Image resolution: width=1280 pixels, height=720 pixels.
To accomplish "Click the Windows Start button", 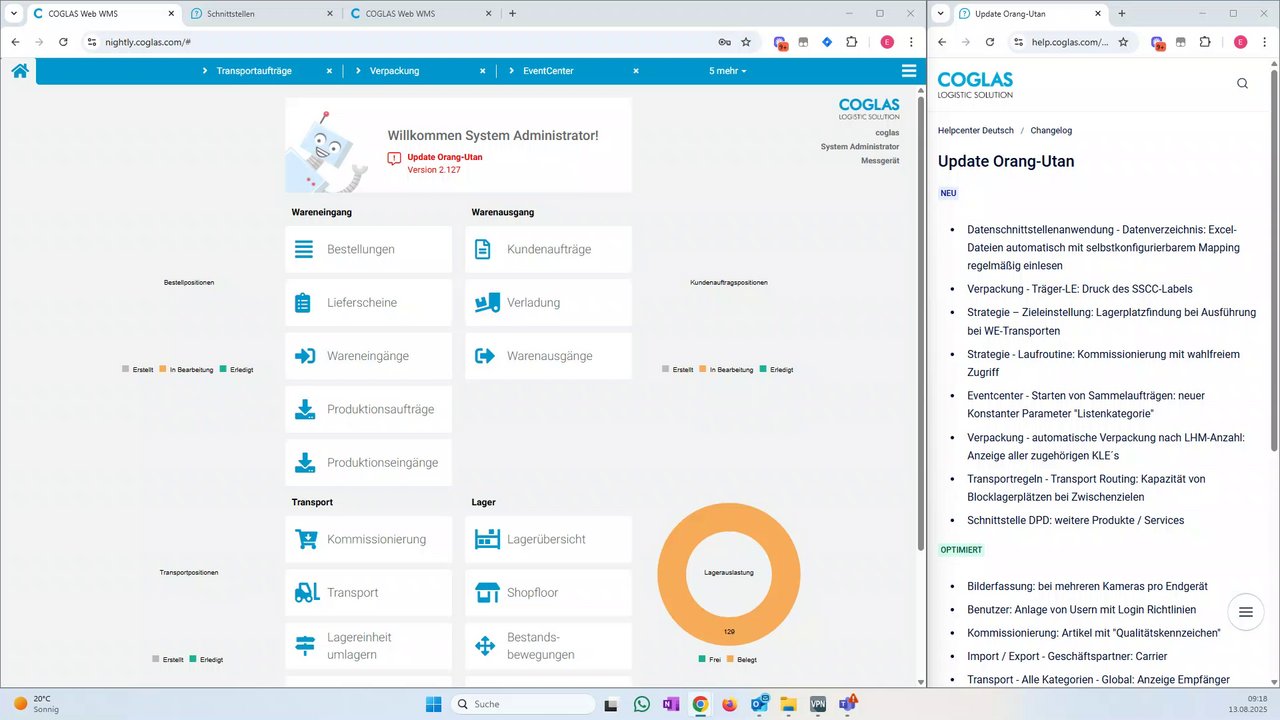I will pos(433,704).
